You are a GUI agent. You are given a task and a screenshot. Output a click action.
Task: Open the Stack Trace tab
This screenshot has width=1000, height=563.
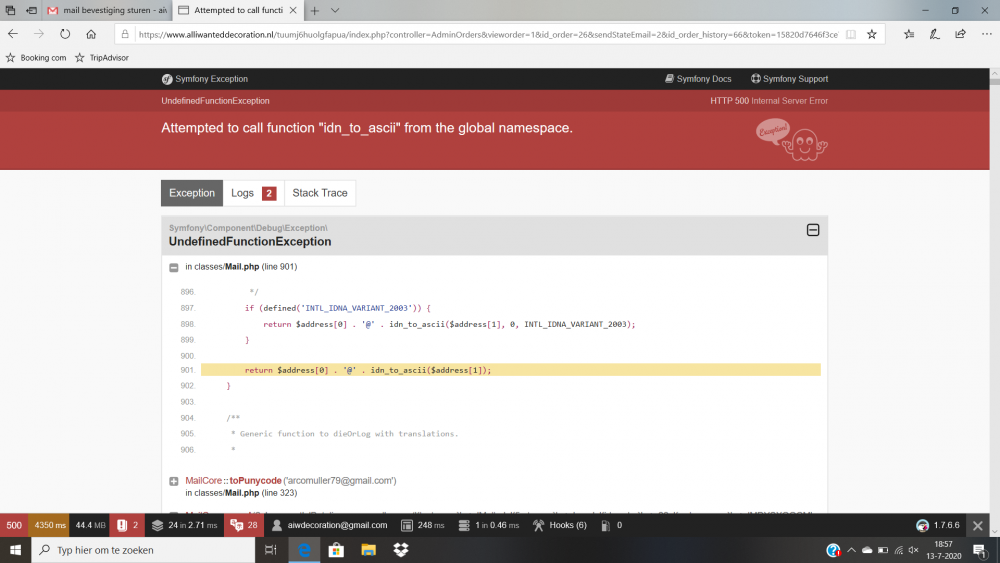(x=320, y=193)
